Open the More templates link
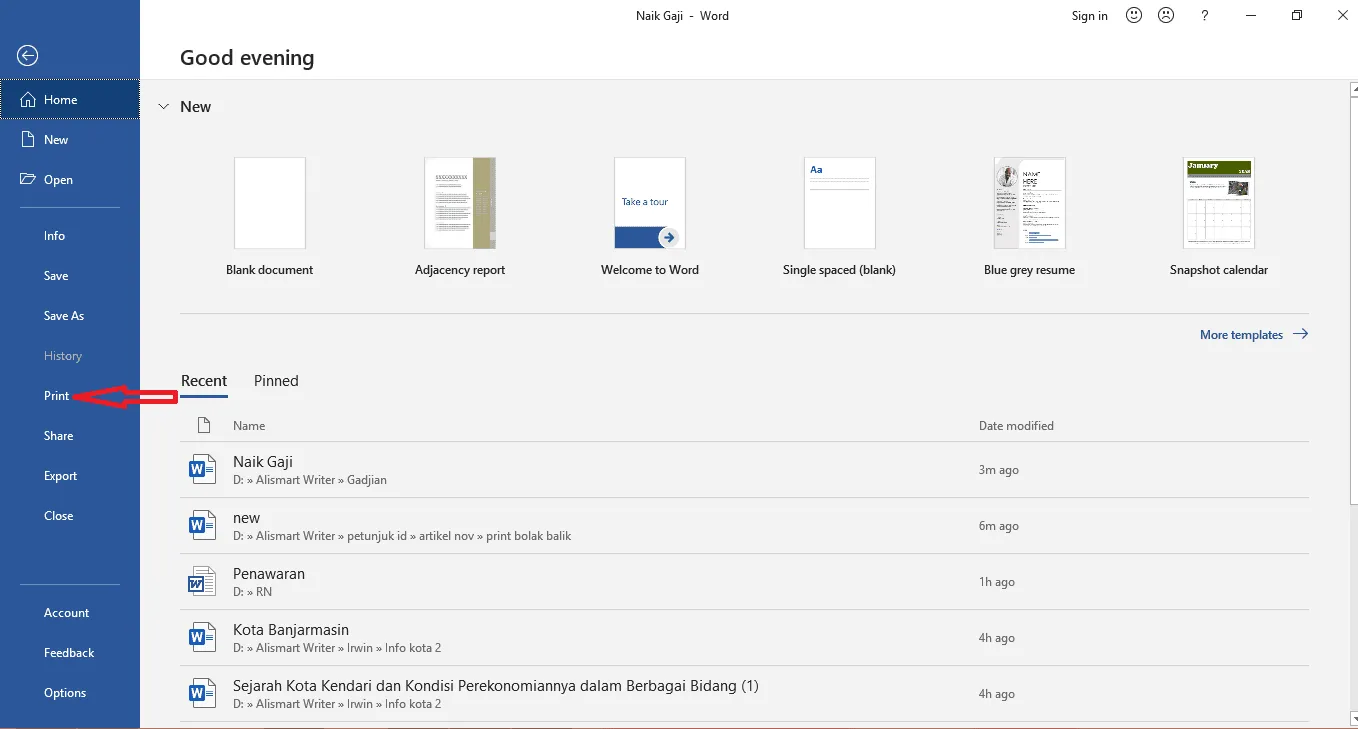The width and height of the screenshot is (1358, 729). tap(1254, 335)
